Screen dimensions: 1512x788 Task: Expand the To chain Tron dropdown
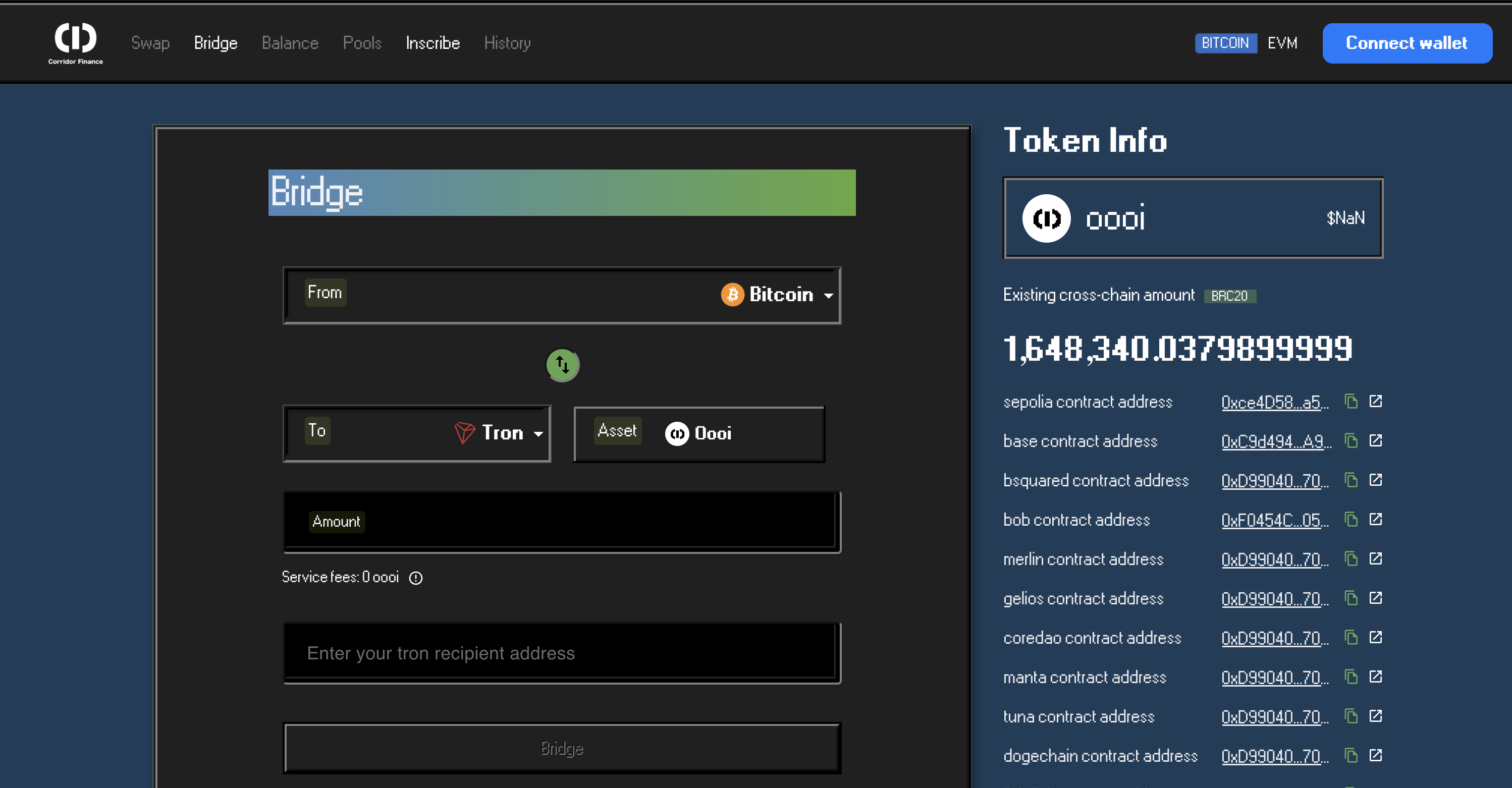(499, 433)
